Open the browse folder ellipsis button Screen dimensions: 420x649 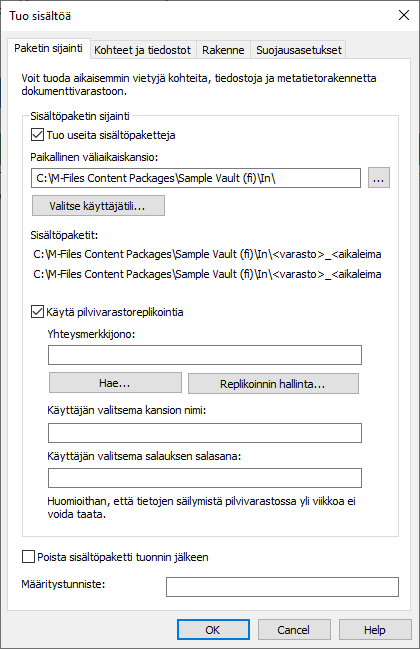(379, 178)
